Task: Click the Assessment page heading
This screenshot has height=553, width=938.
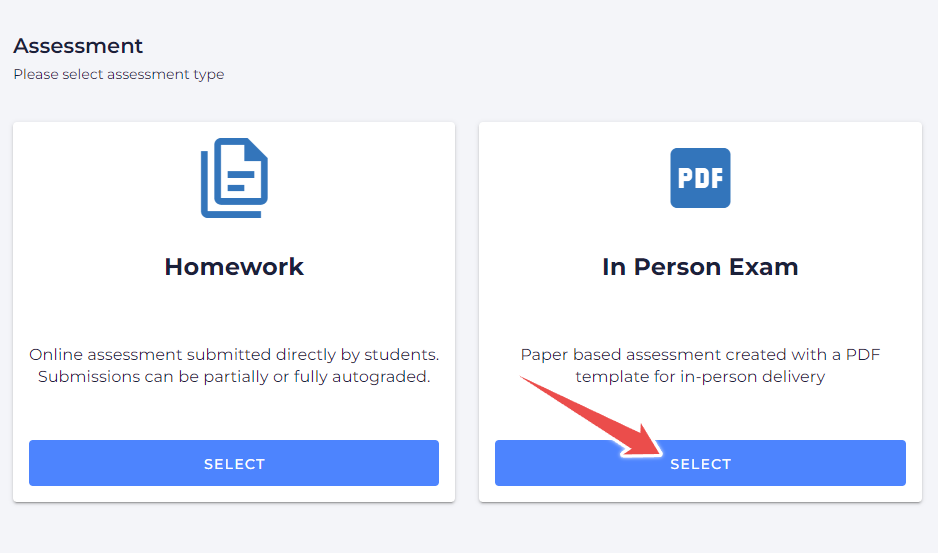Action: pyautogui.click(x=78, y=46)
